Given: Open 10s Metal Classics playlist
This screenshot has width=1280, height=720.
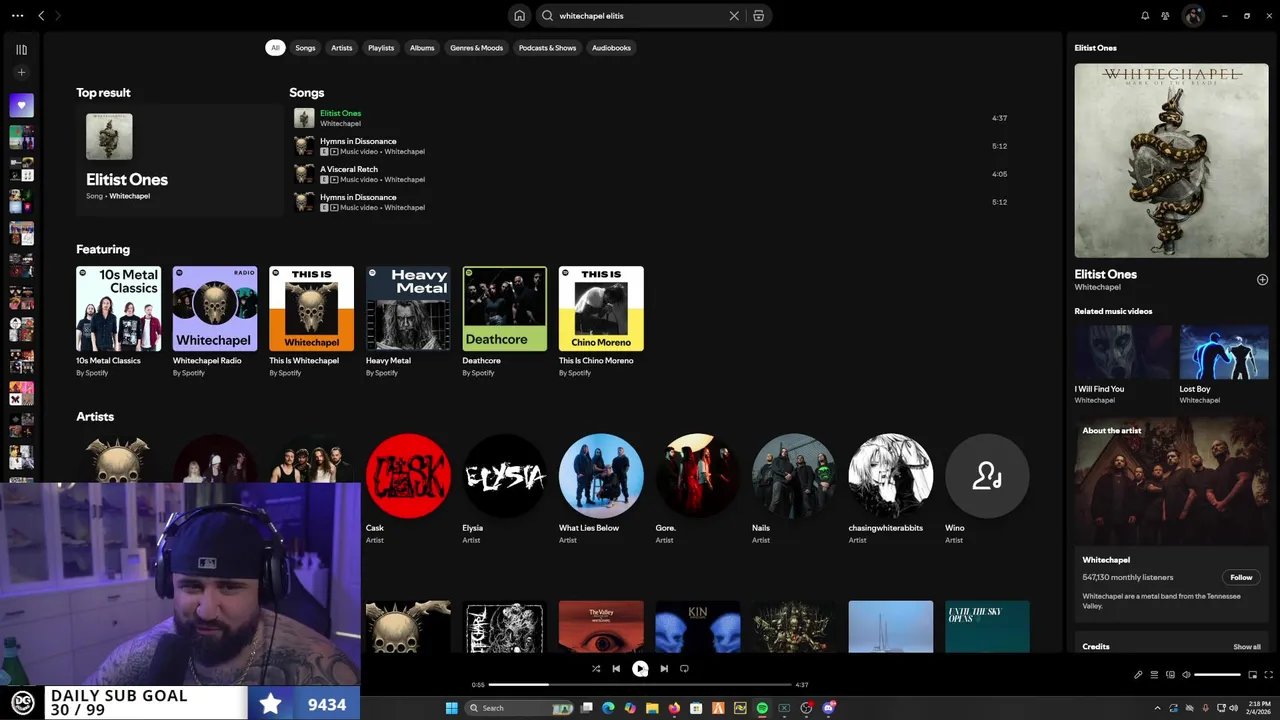Looking at the screenshot, I should click(x=118, y=321).
